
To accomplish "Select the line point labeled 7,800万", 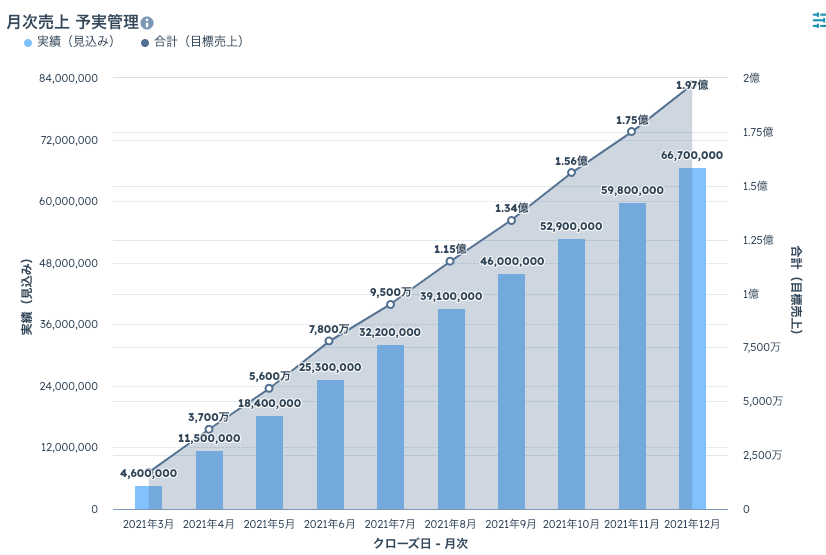I will coord(329,341).
